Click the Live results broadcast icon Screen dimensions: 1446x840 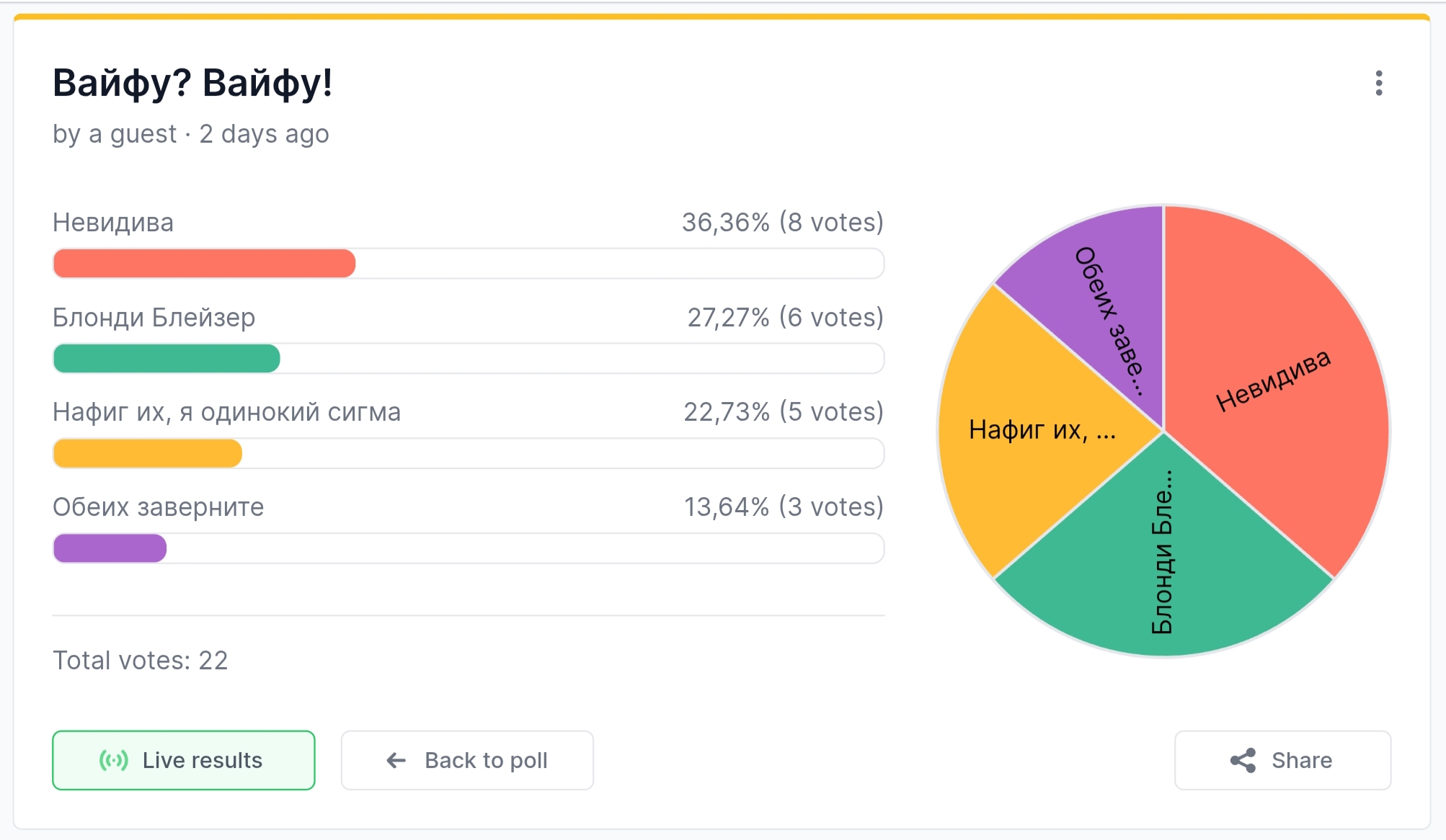tap(114, 760)
